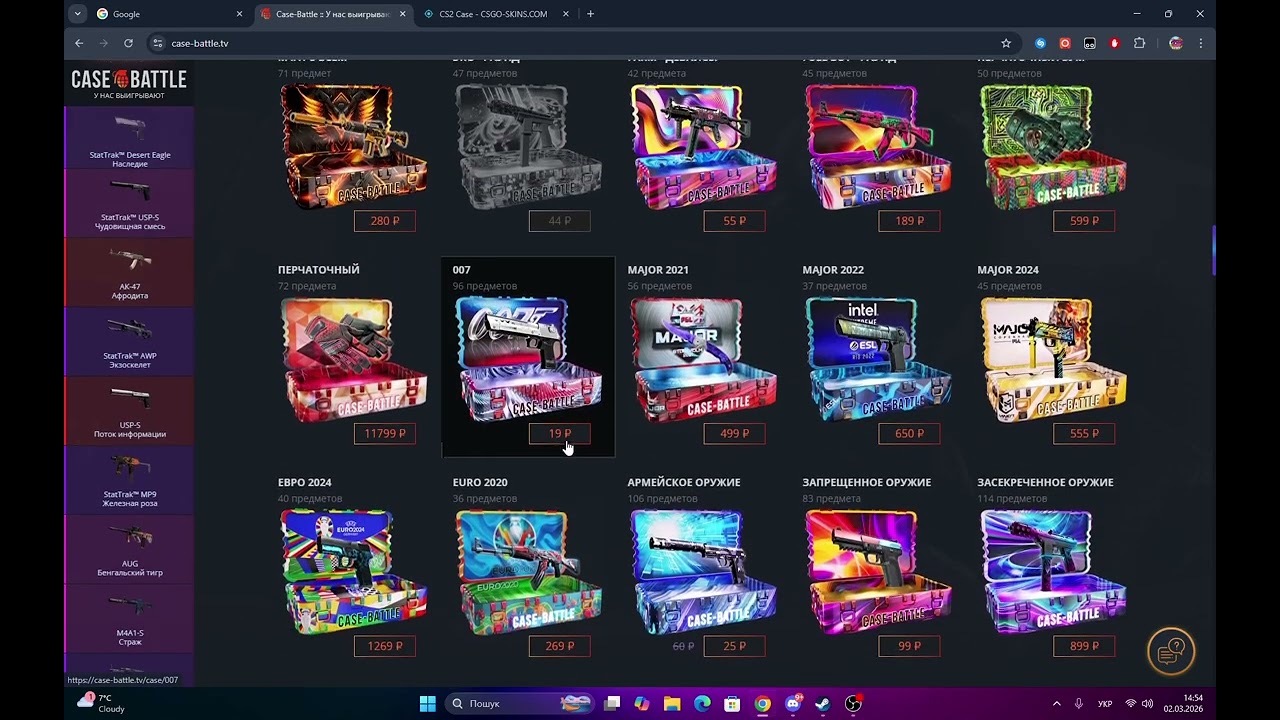Select AUG Бенгальский тигр drop
1280x720 pixels.
coord(129,550)
